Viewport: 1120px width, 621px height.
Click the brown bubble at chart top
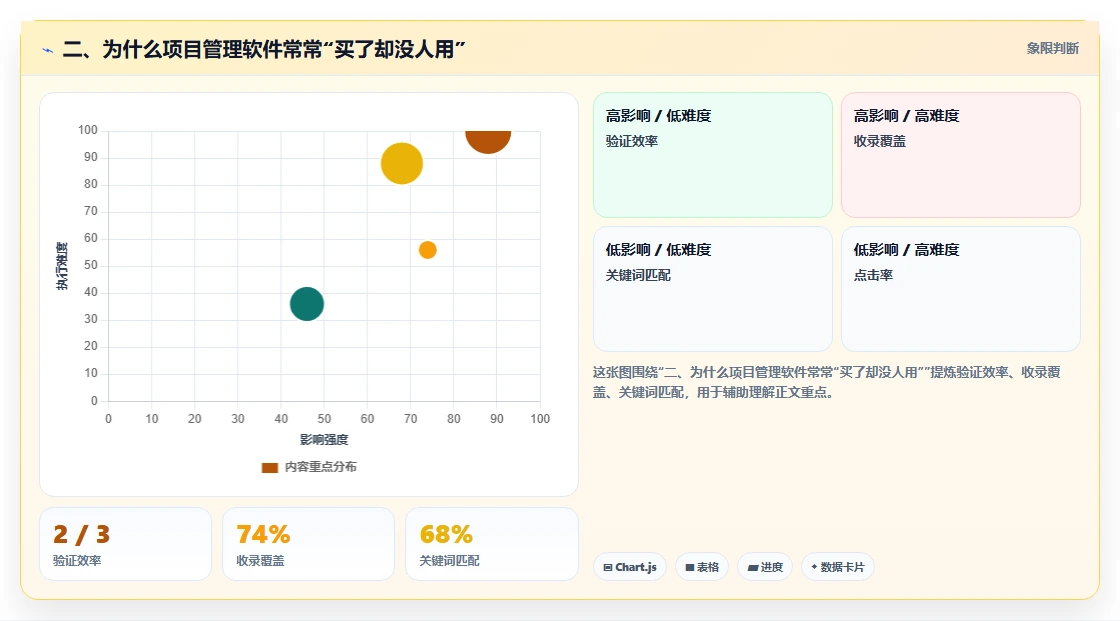tap(488, 141)
